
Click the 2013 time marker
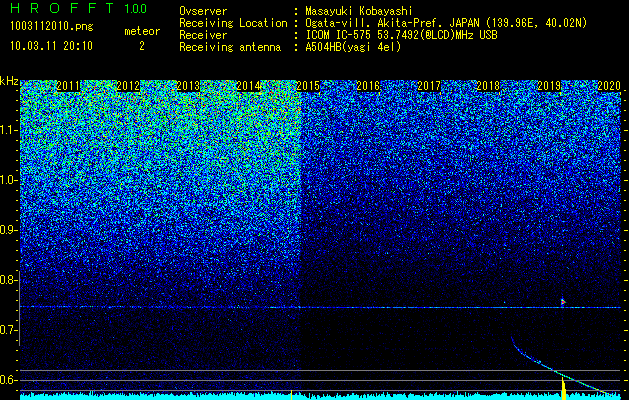[188, 86]
